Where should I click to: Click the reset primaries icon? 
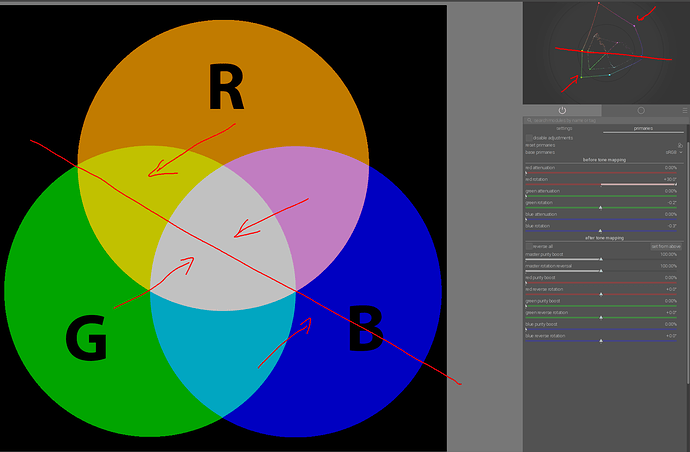(x=680, y=145)
